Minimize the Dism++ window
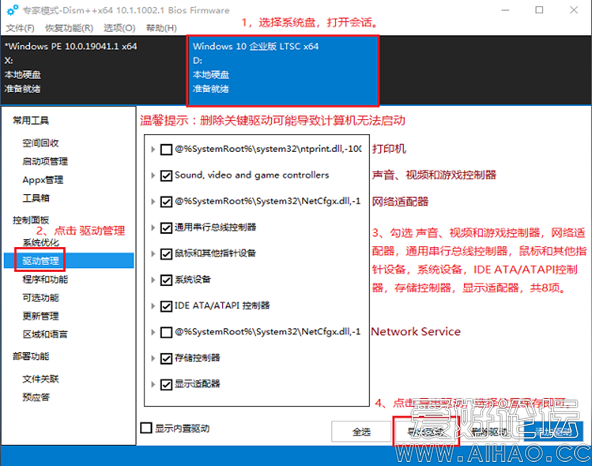592x466 pixels. point(505,10)
